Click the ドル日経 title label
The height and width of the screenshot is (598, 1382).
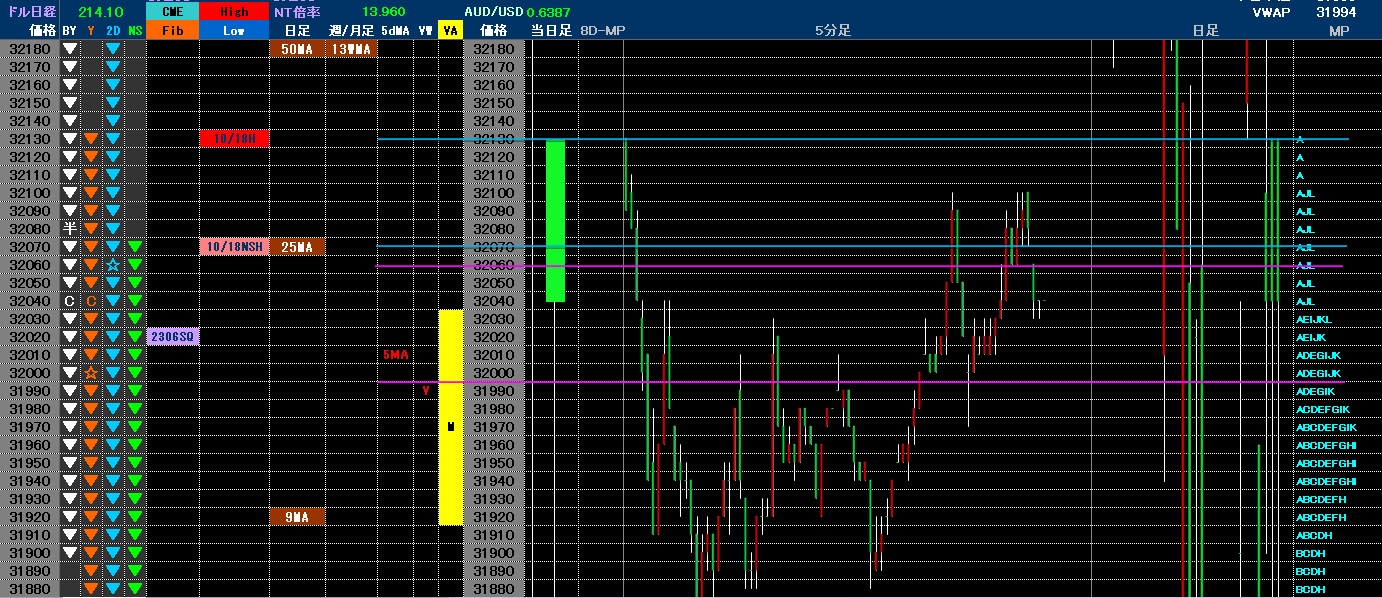point(30,12)
